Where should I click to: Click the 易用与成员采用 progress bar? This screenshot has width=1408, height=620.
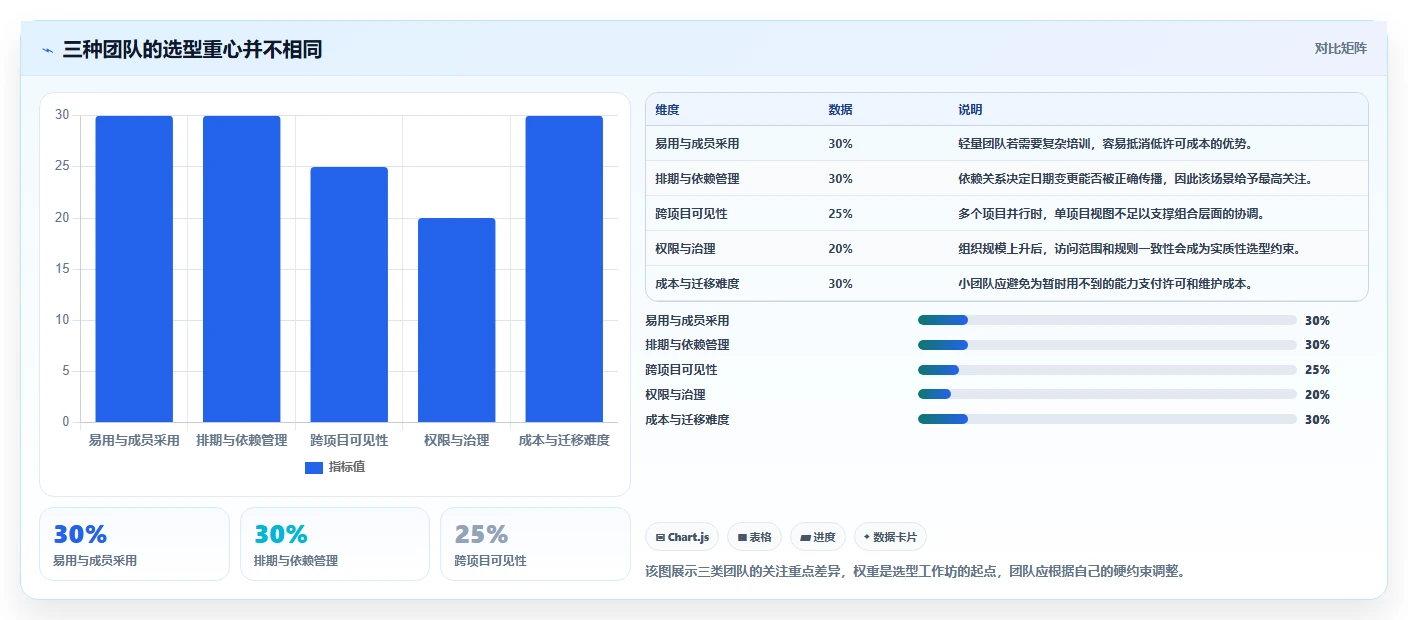coord(1107,320)
